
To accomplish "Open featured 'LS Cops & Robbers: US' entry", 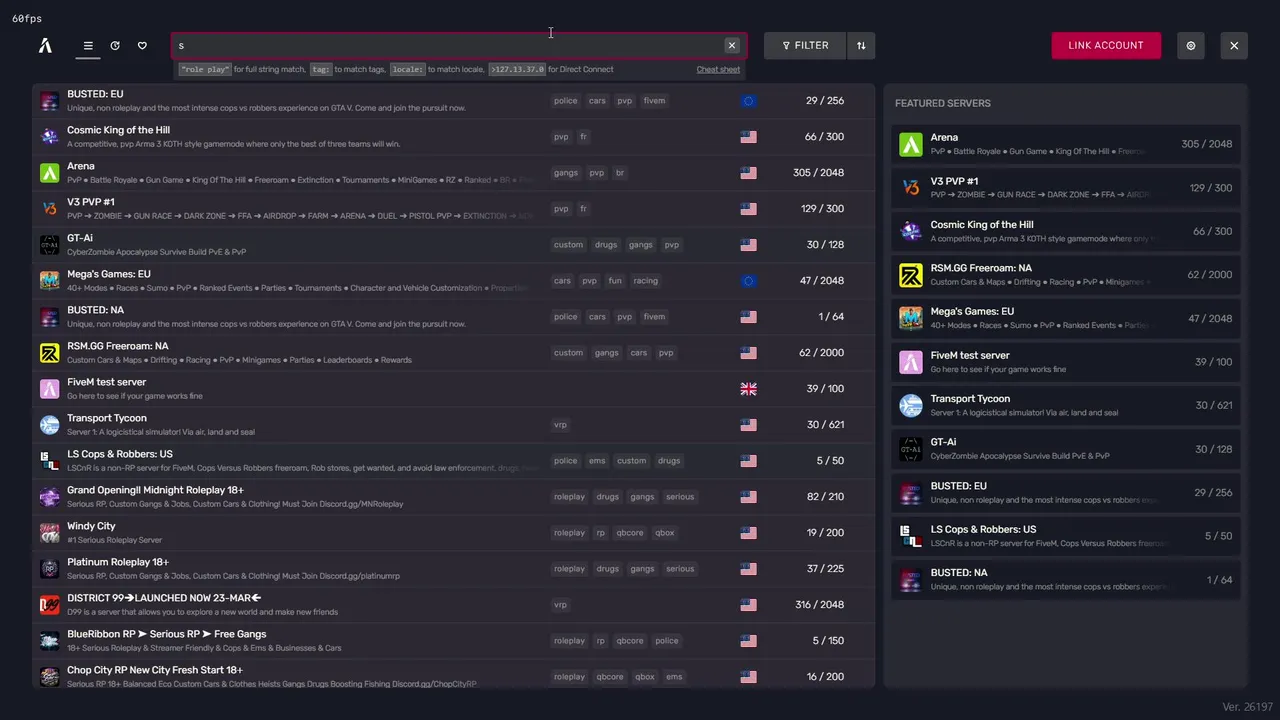I will point(1066,536).
